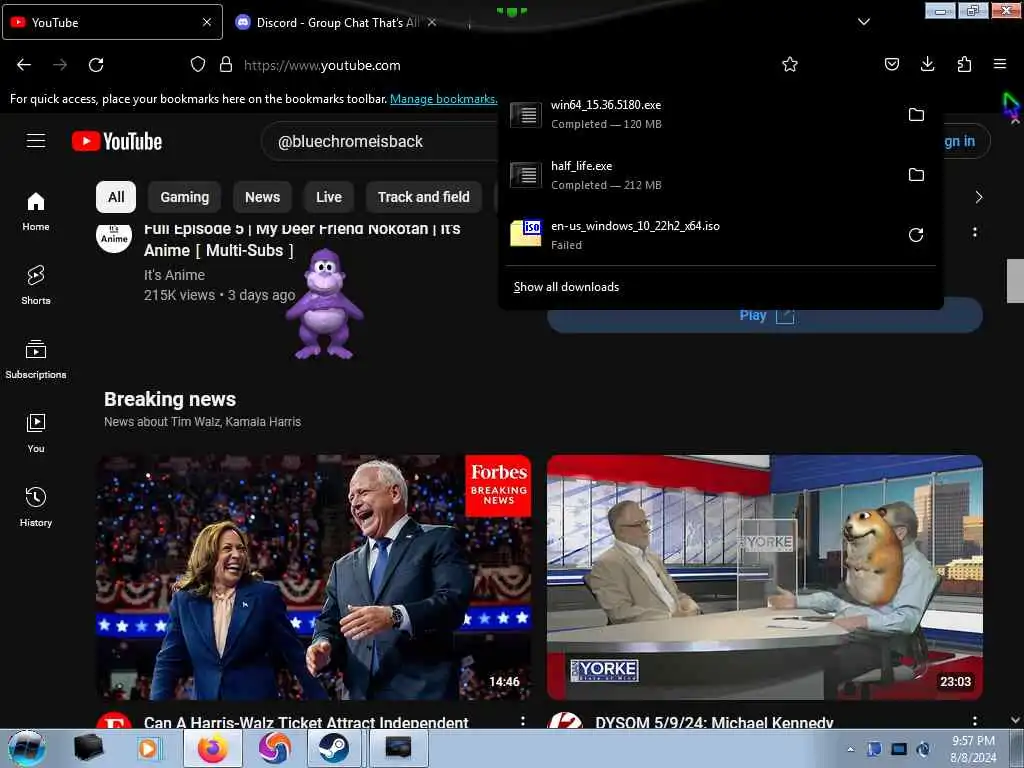Screen dimensions: 1024x768
Task: Show half_life.exe in folder
Action: click(x=916, y=174)
